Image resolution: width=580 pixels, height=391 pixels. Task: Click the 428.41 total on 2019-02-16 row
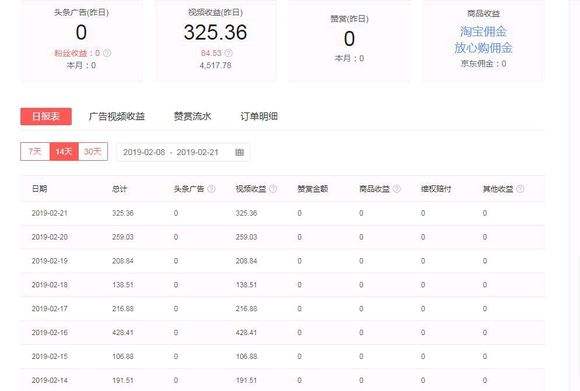(123, 333)
